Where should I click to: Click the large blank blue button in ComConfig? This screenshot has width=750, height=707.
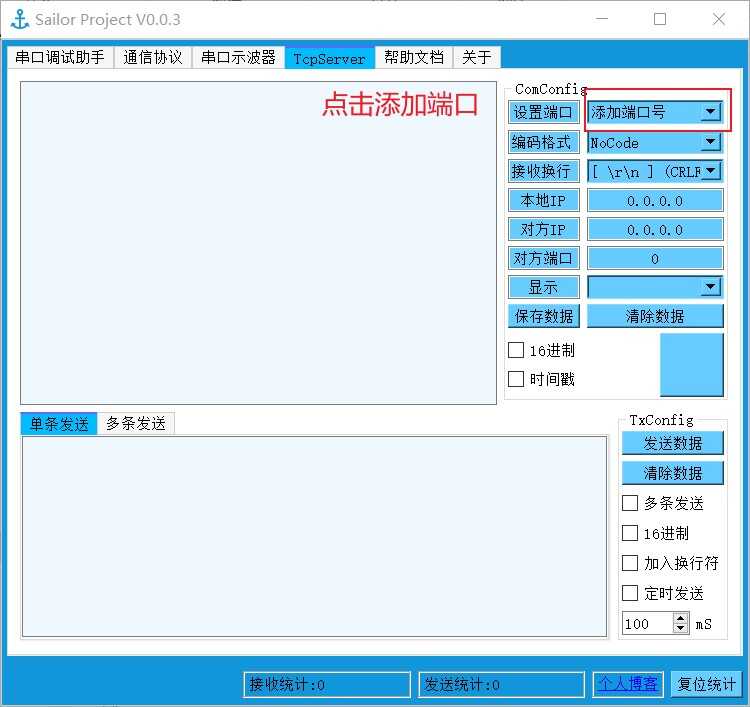(692, 365)
